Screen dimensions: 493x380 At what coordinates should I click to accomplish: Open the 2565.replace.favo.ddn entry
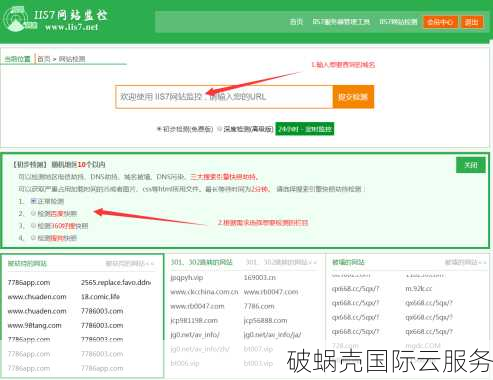click(116, 283)
